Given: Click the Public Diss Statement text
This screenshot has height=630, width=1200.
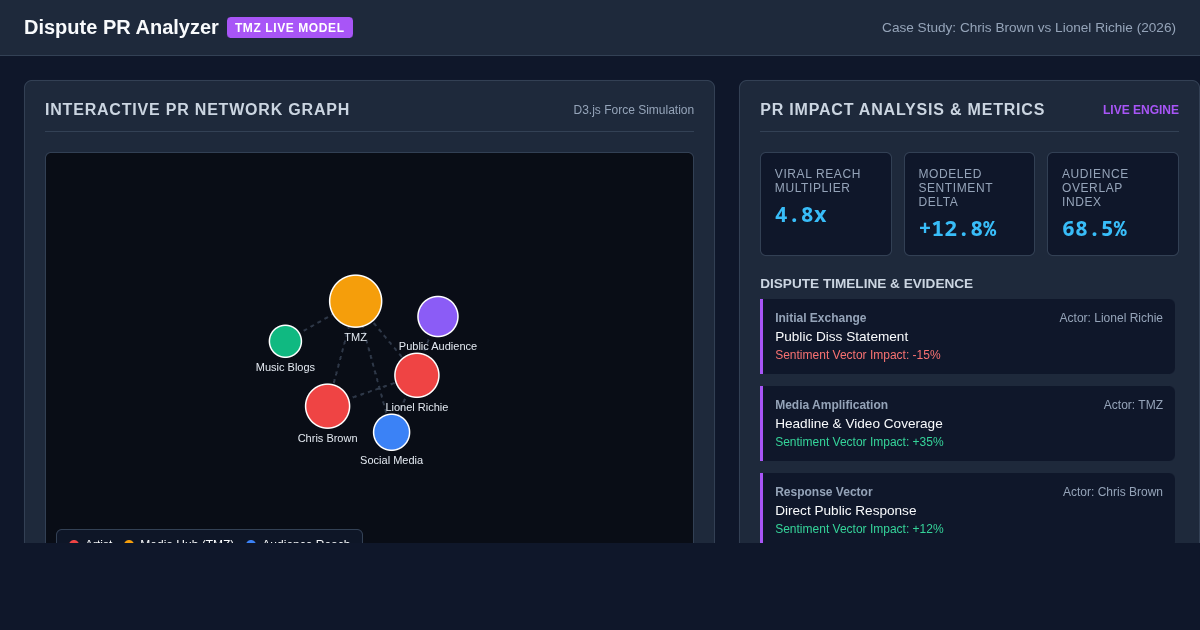Looking at the screenshot, I should click(841, 336).
